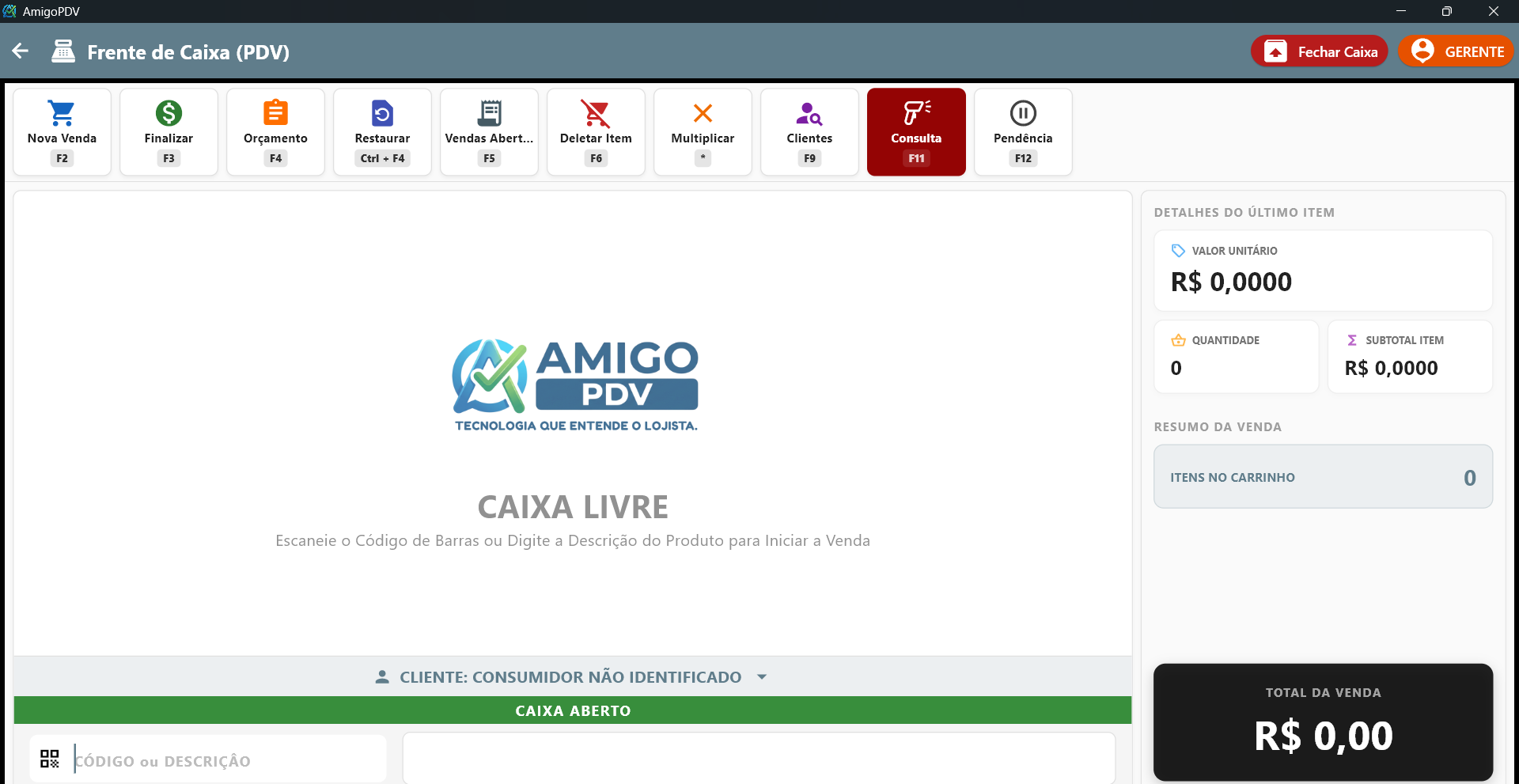The height and width of the screenshot is (784, 1519).
Task: Click the Ctrl + F4 shortcut badge
Action: [x=382, y=158]
